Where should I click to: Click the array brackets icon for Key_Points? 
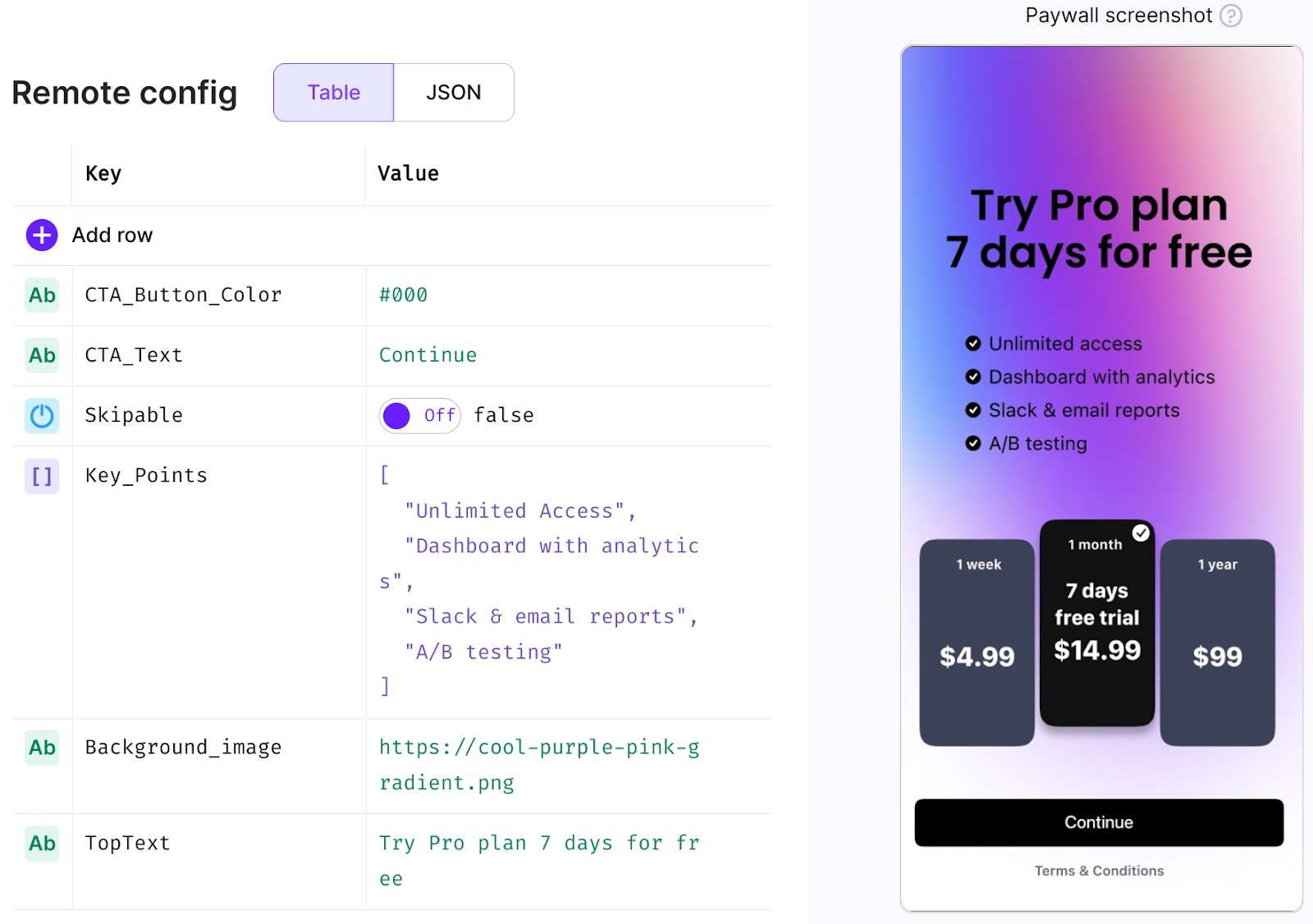42,476
